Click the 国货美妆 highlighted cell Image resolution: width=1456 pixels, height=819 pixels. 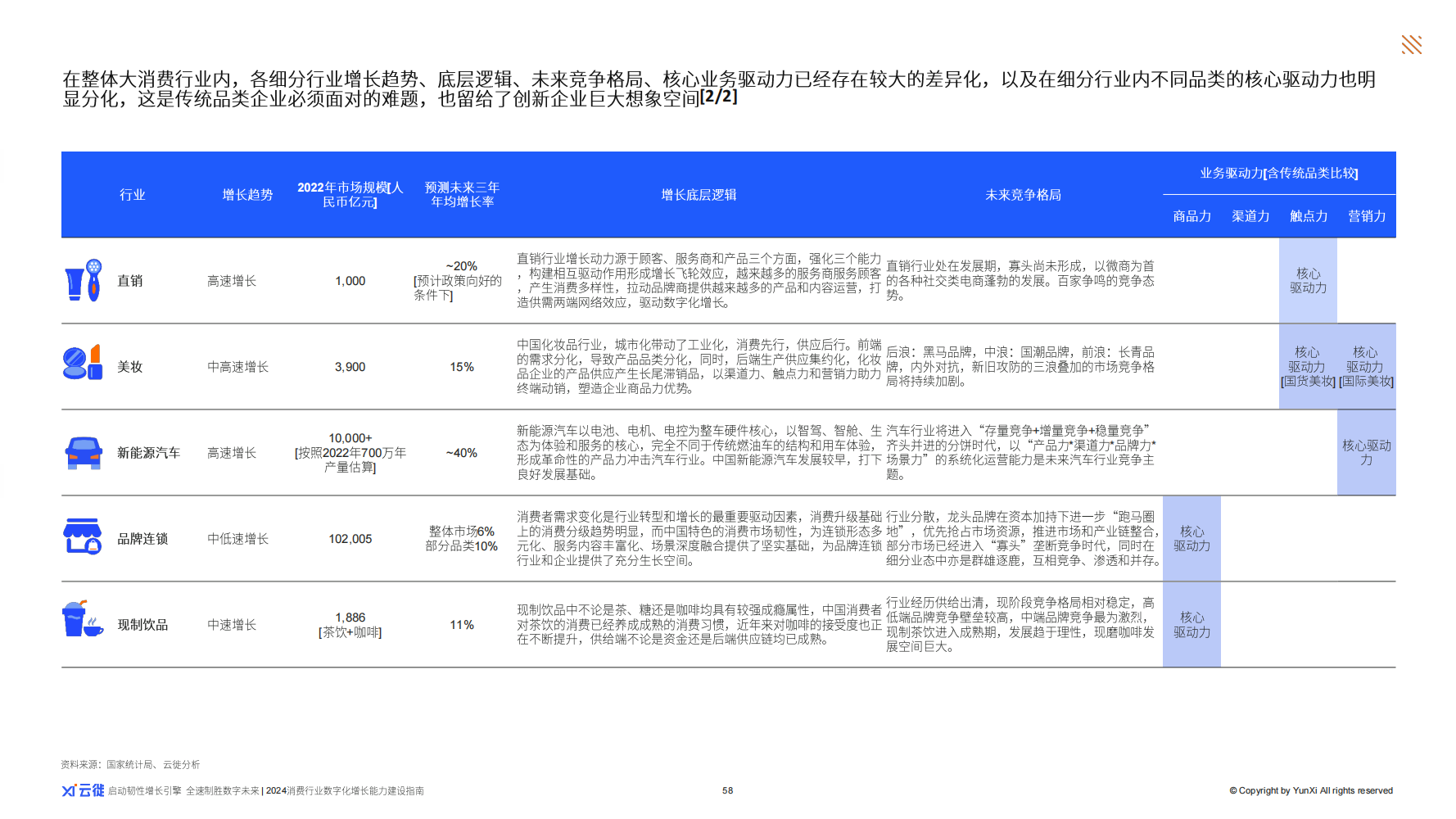point(1308,367)
